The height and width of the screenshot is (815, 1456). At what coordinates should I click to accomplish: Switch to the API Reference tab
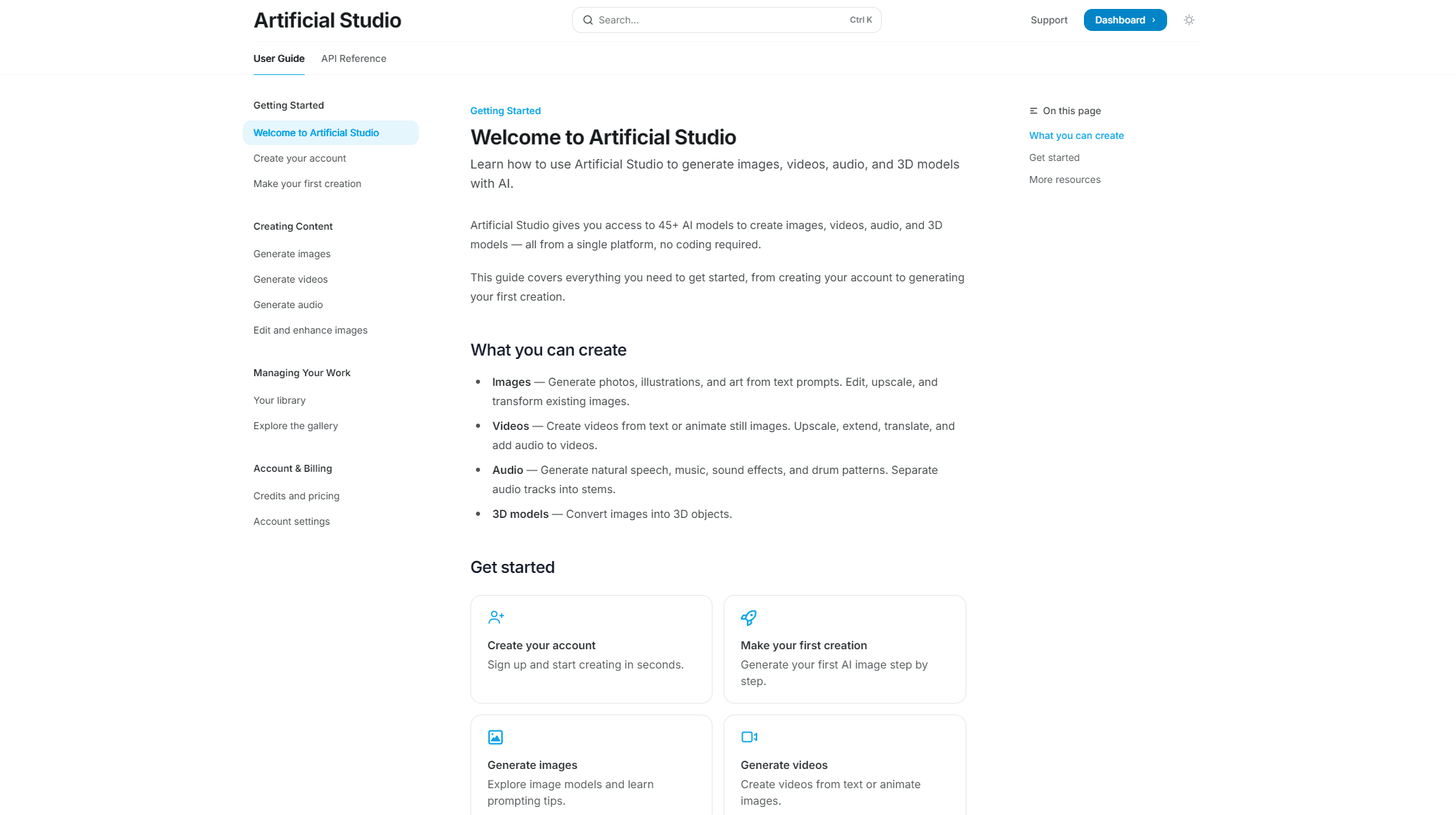point(354,58)
